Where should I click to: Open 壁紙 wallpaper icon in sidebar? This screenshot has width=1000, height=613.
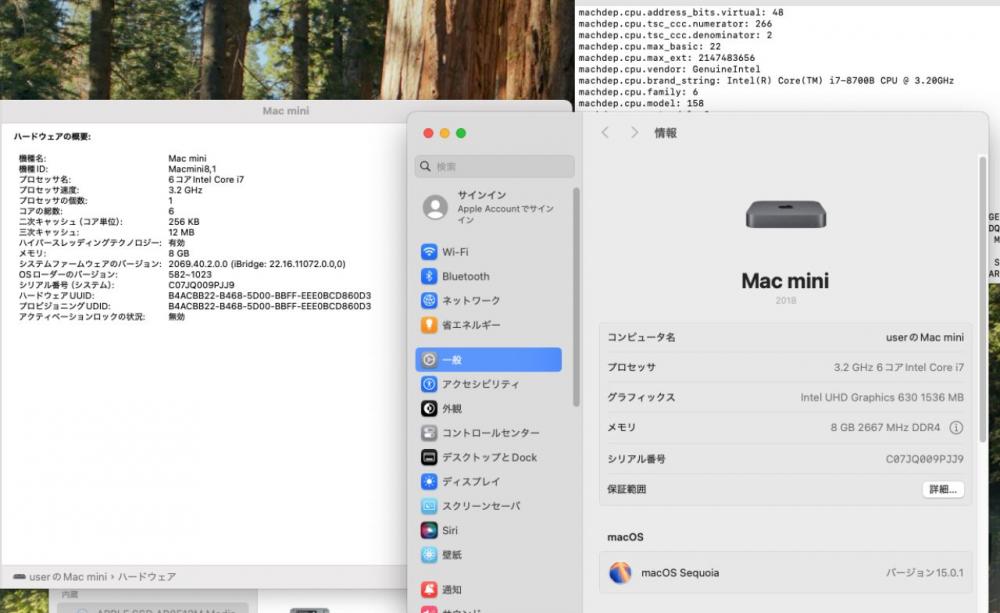429,555
